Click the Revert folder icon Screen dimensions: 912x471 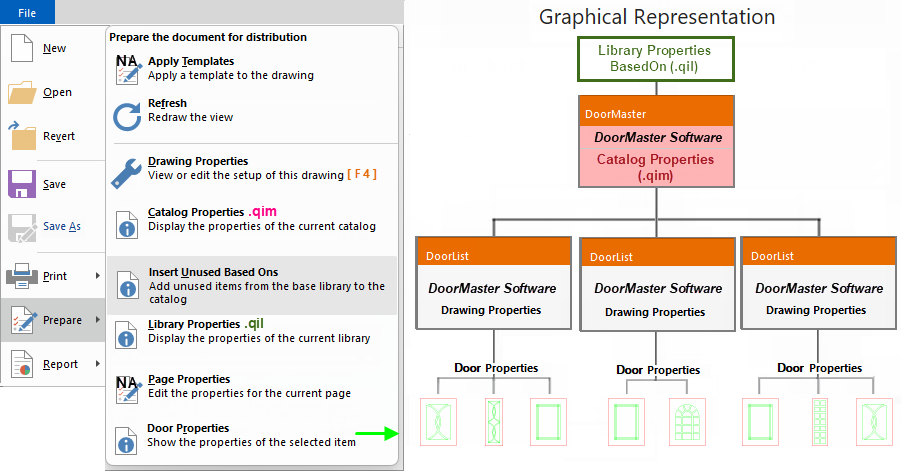point(22,135)
